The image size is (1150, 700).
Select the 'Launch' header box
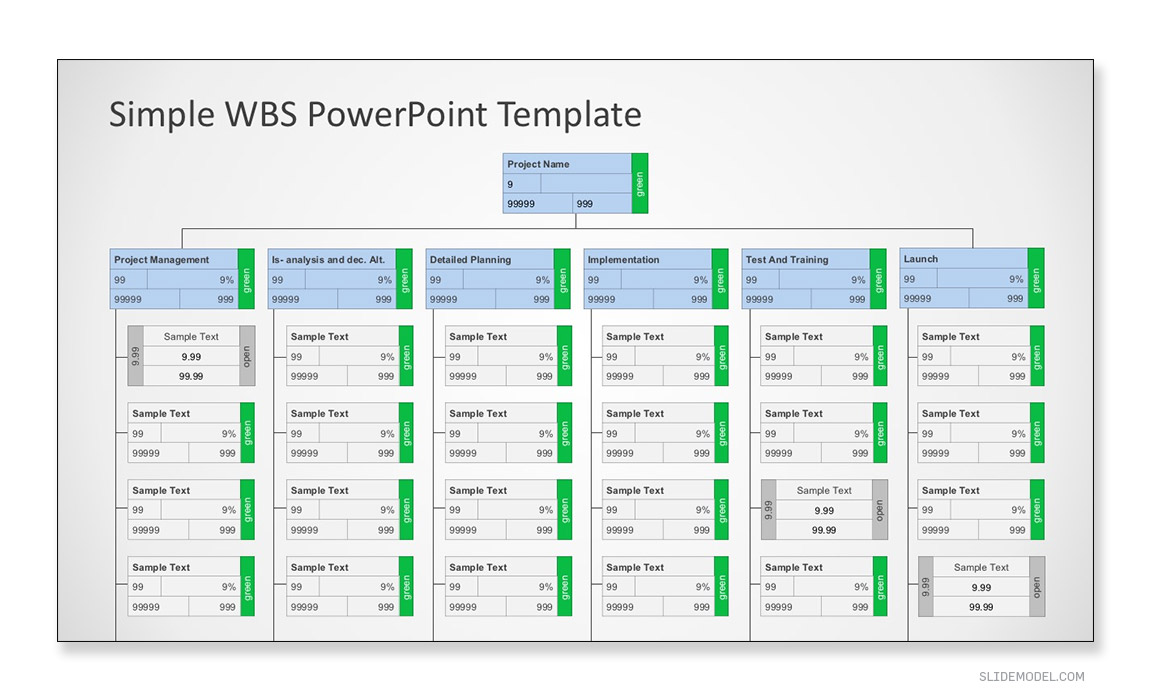(x=972, y=277)
